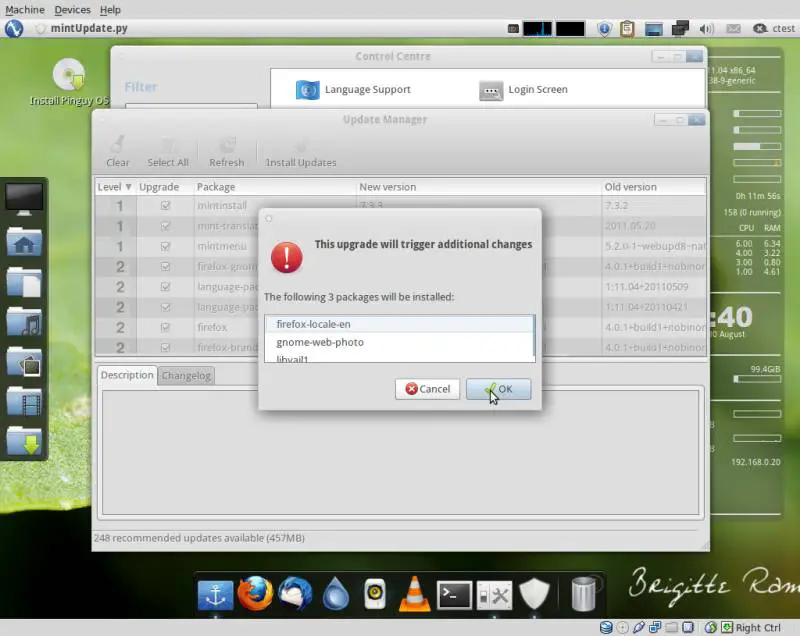Sort by Level column header

coord(115,187)
